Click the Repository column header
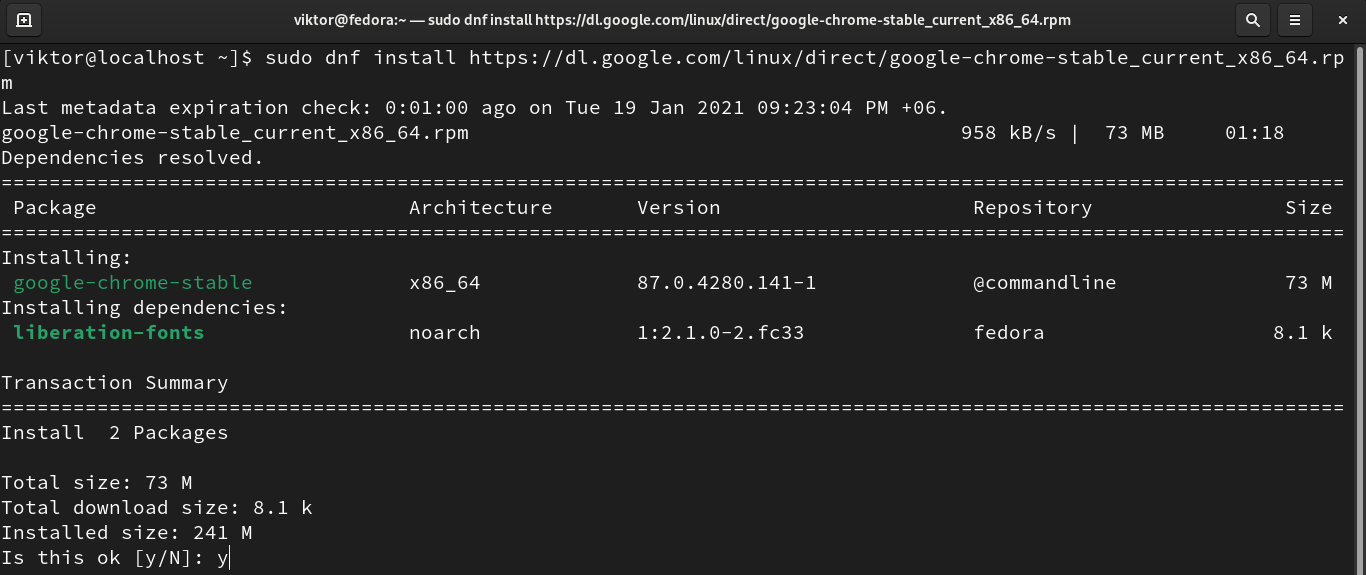The height and width of the screenshot is (575, 1366). (x=1032, y=208)
